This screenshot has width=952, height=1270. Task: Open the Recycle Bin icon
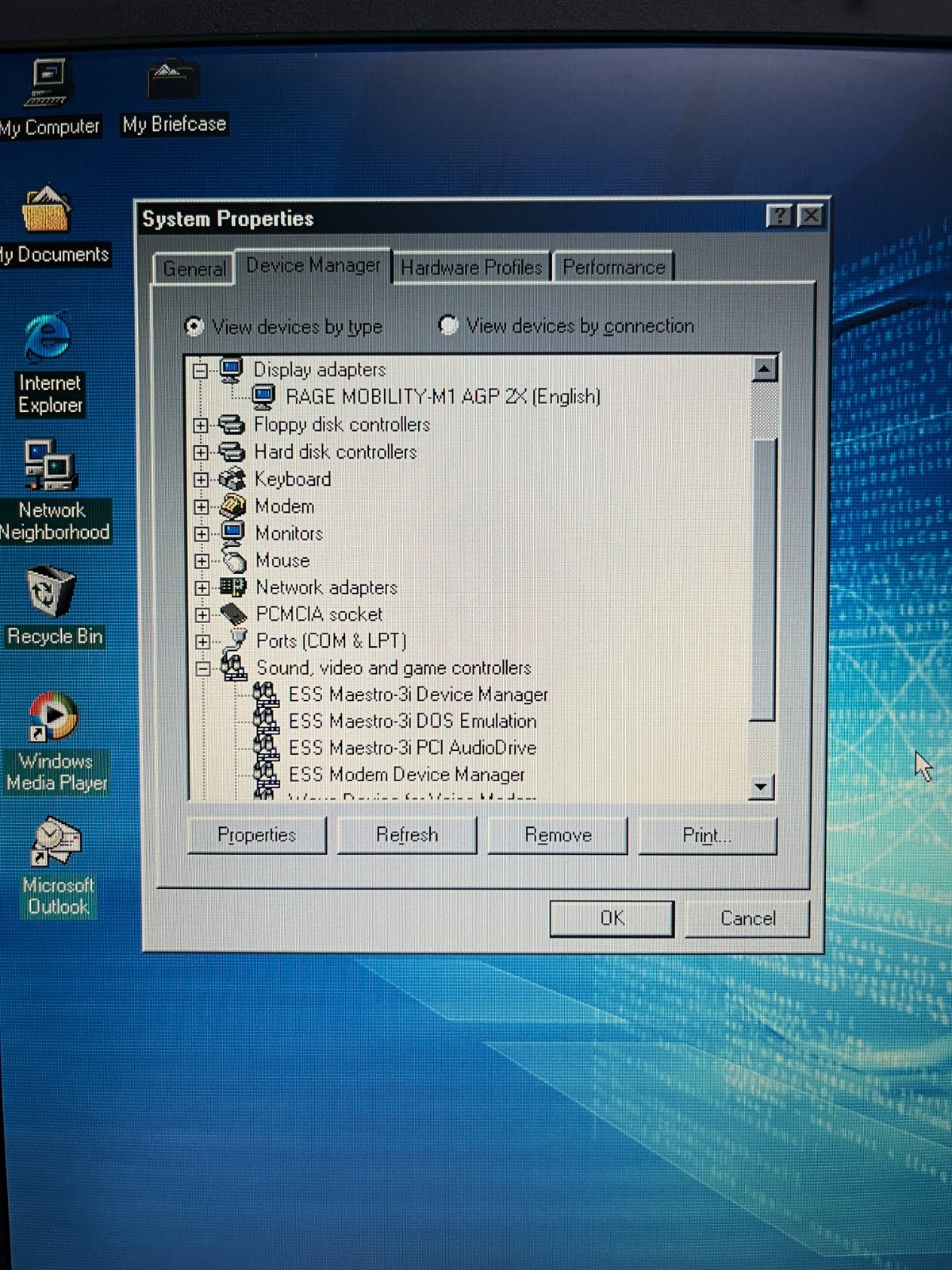[51, 591]
